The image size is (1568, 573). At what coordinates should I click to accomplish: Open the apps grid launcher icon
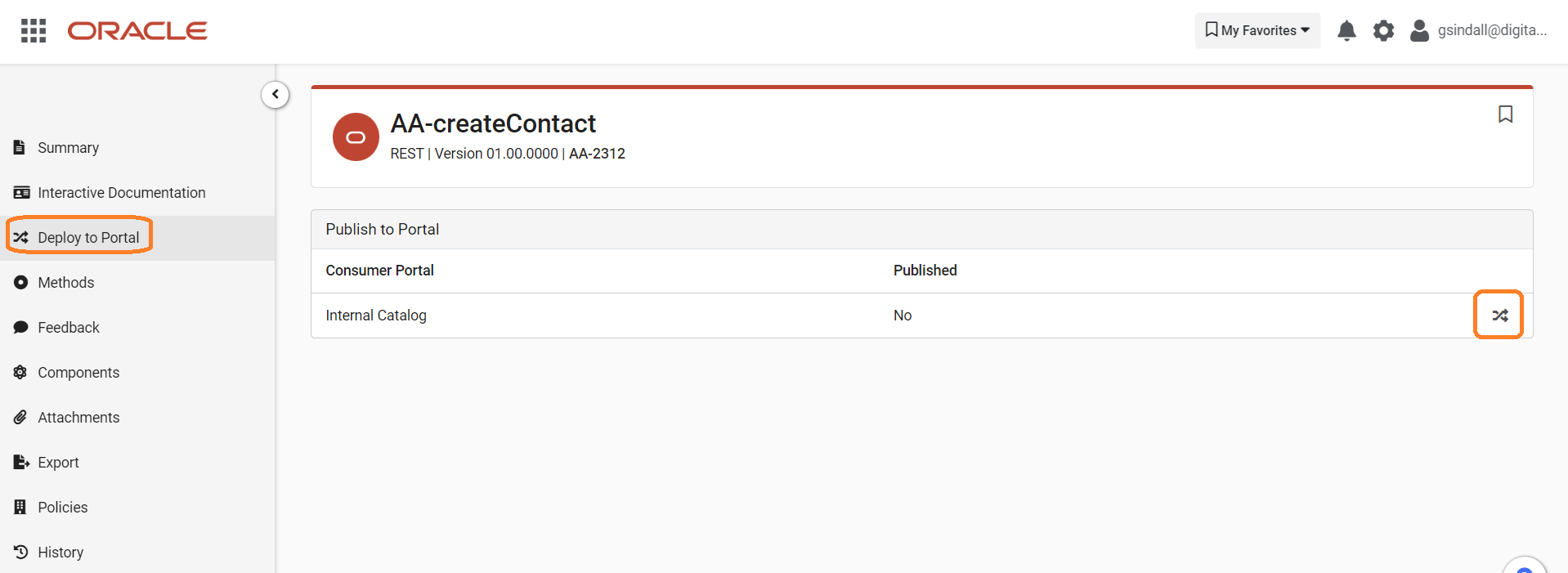click(x=34, y=30)
